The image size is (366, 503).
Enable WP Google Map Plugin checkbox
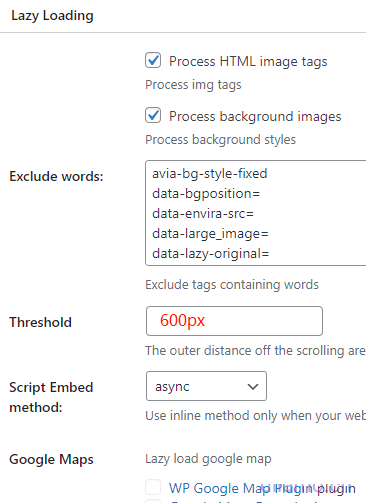(153, 487)
